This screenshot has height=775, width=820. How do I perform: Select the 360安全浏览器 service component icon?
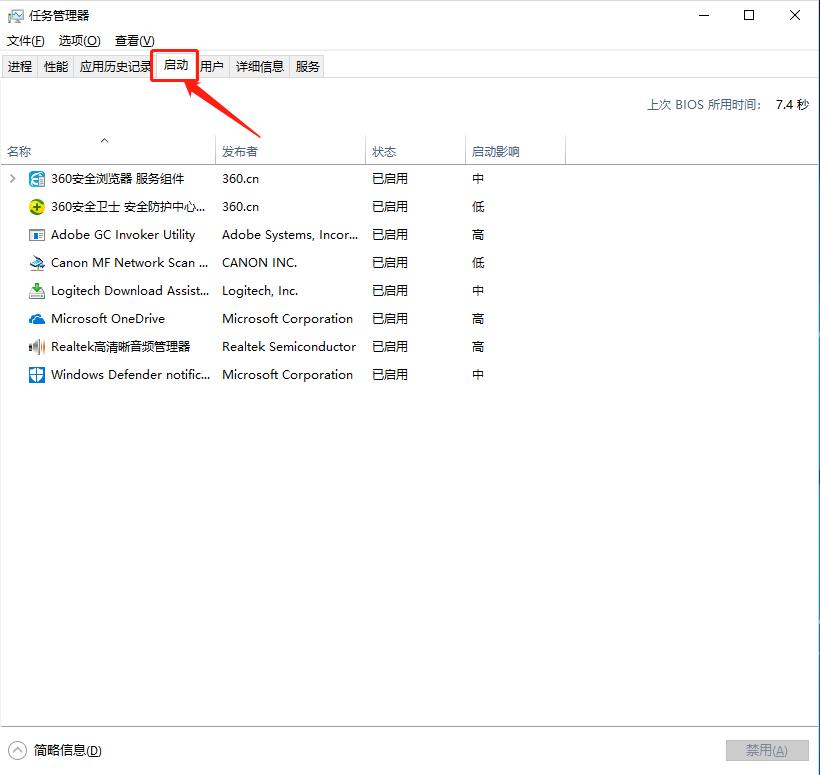[x=35, y=178]
